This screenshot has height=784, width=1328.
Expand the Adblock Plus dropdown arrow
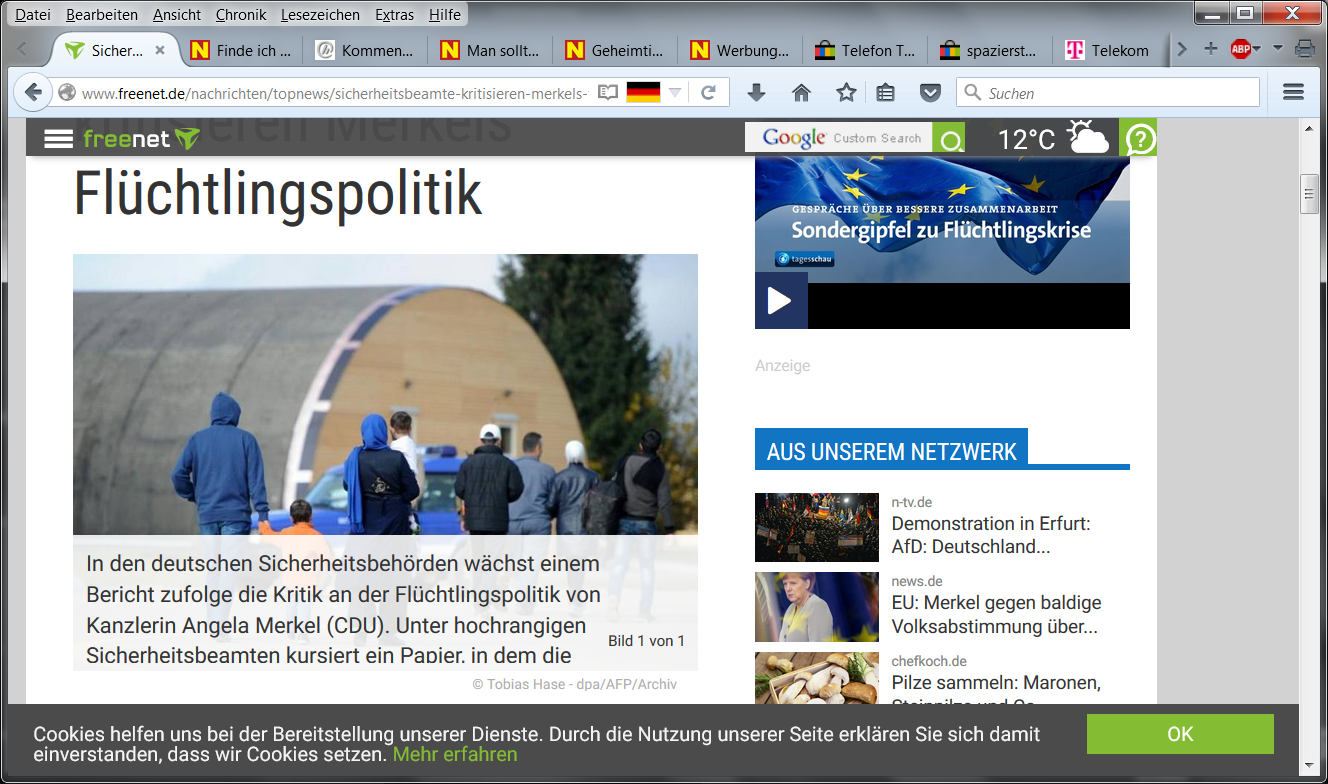(1257, 49)
